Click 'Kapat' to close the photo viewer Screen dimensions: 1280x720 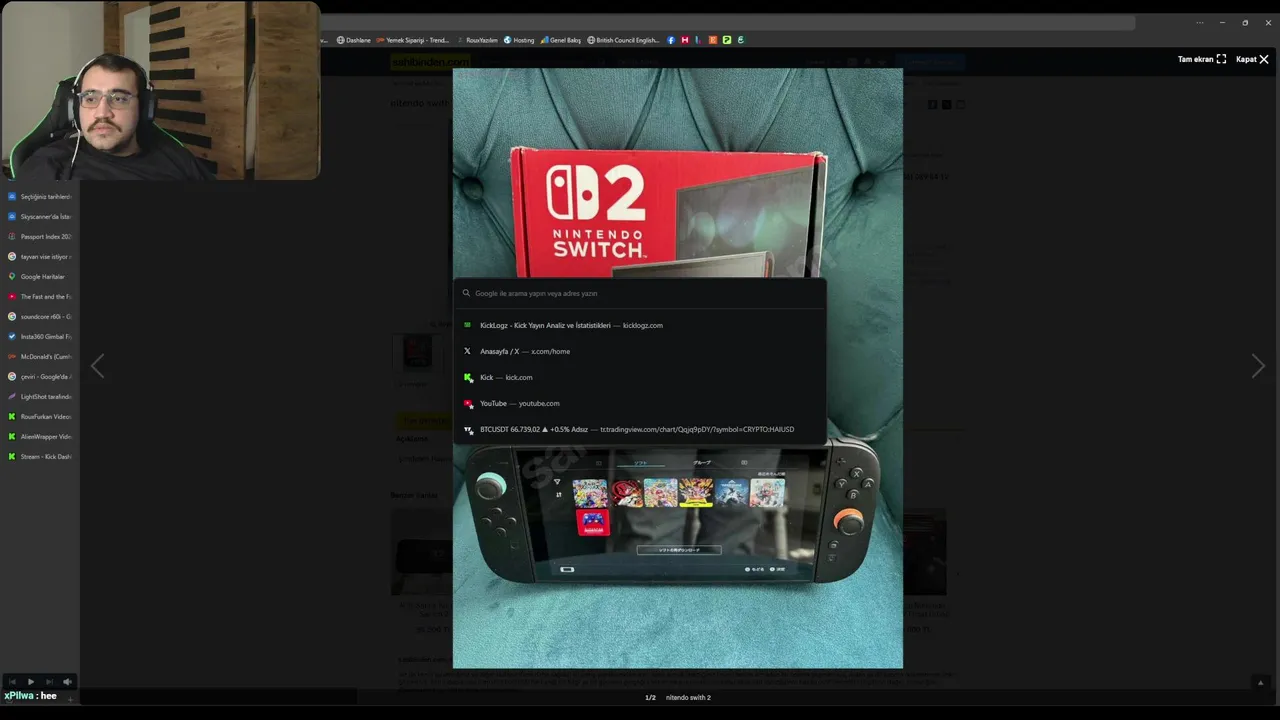coord(1252,59)
